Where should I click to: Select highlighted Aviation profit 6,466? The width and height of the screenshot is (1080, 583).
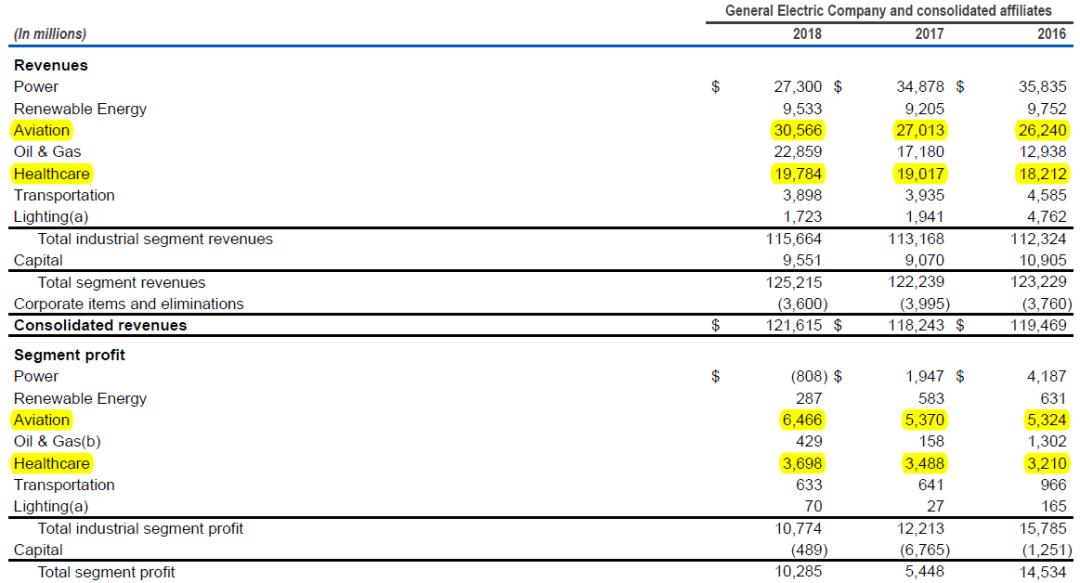tap(802, 420)
